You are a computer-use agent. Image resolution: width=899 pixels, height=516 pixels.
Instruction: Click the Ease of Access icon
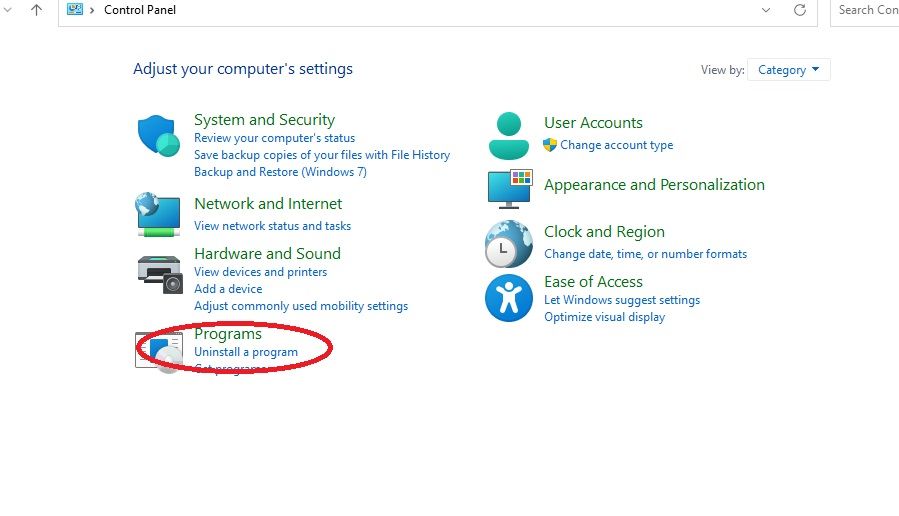(x=509, y=298)
